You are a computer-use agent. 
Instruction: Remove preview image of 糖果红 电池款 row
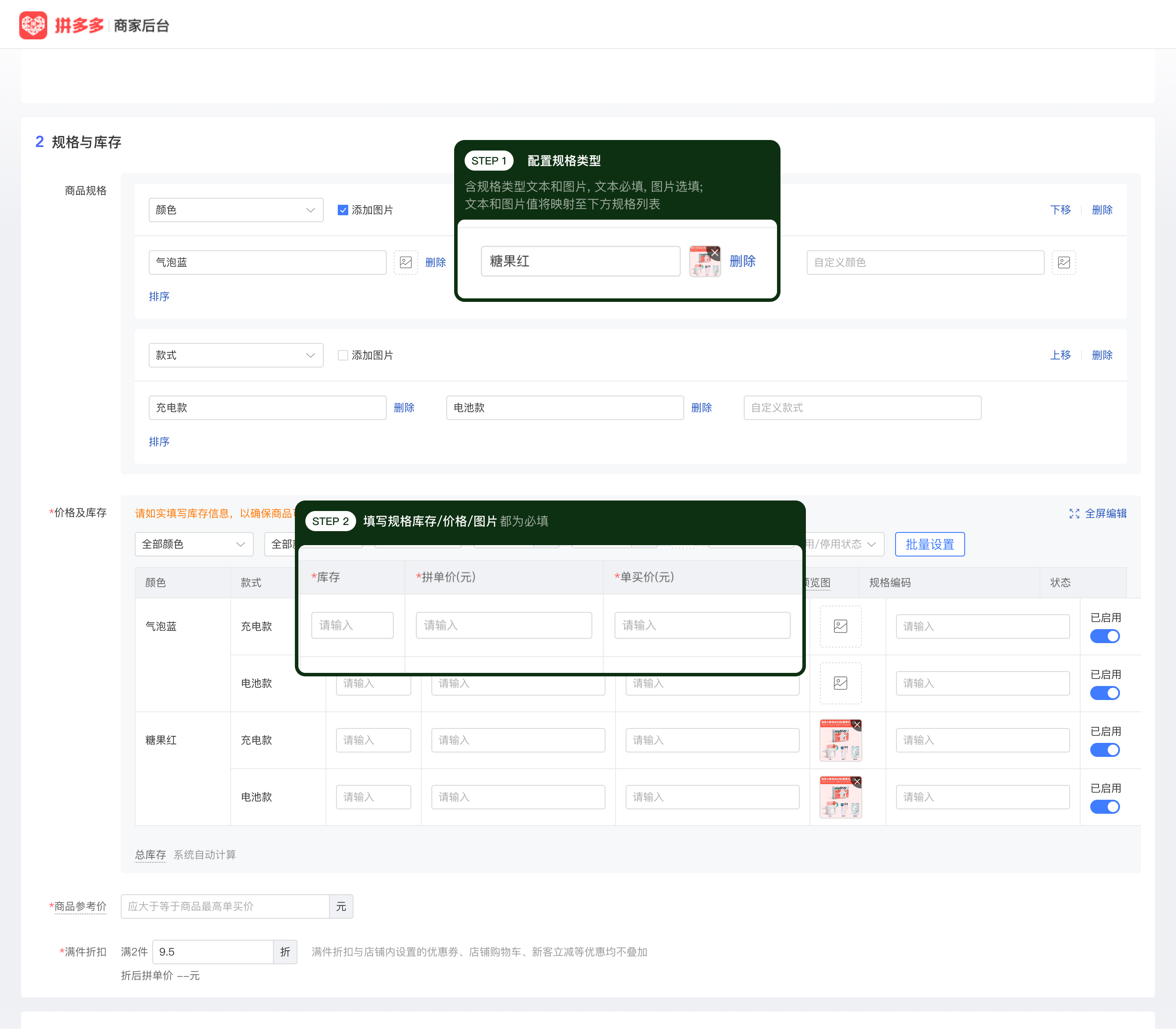857,781
